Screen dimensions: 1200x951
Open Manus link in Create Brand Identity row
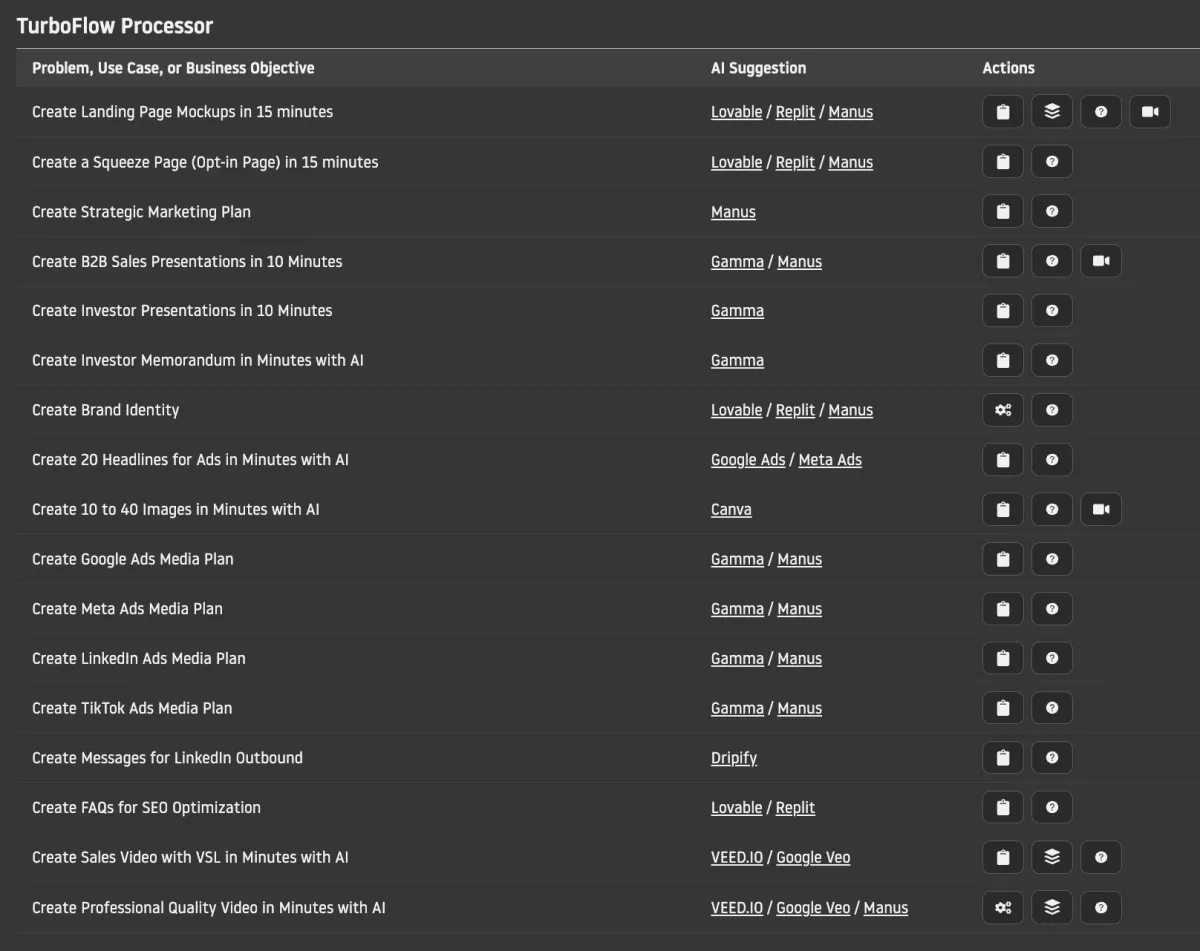851,410
